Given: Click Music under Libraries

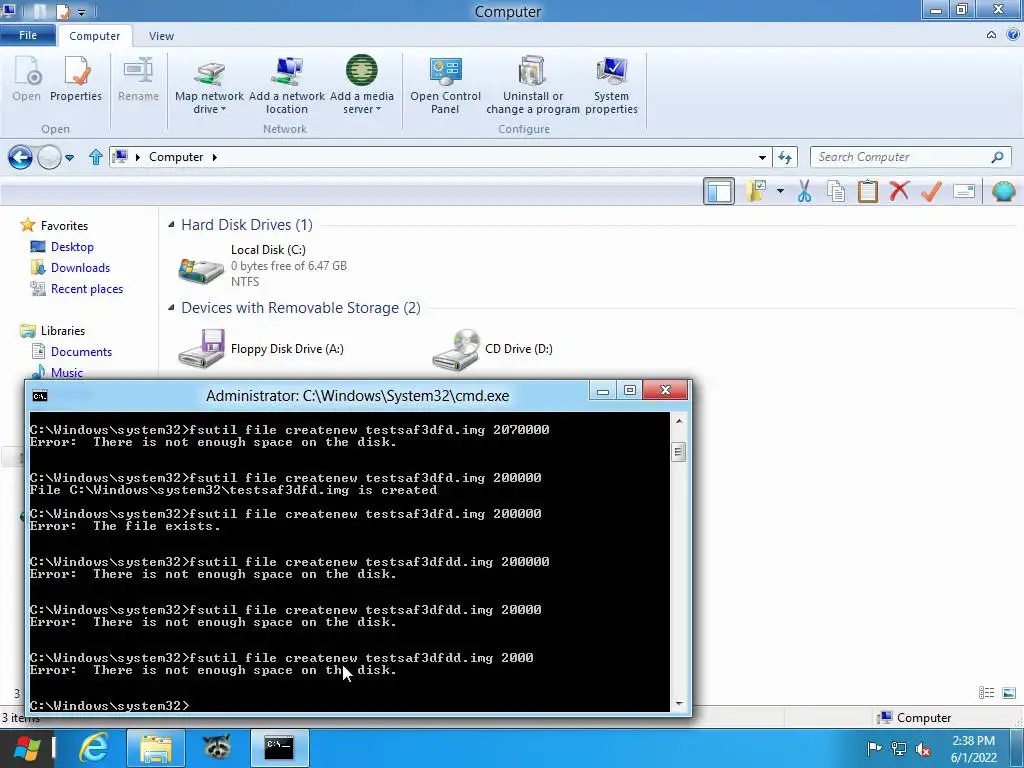Looking at the screenshot, I should coord(67,372).
